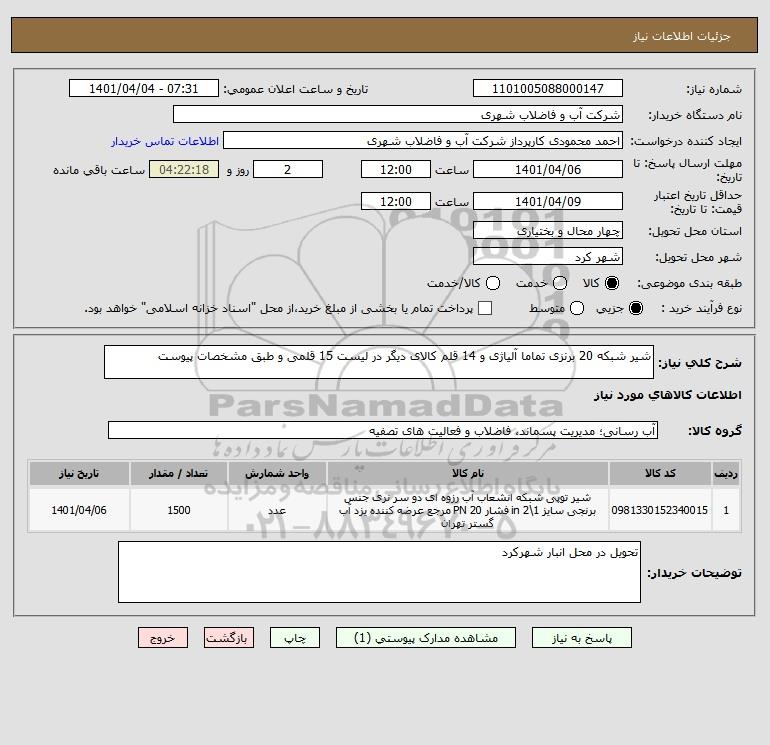Click the announcement date field 1401/04/04 - 07:31
The height and width of the screenshot is (745, 770).
pyautogui.click(x=143, y=89)
